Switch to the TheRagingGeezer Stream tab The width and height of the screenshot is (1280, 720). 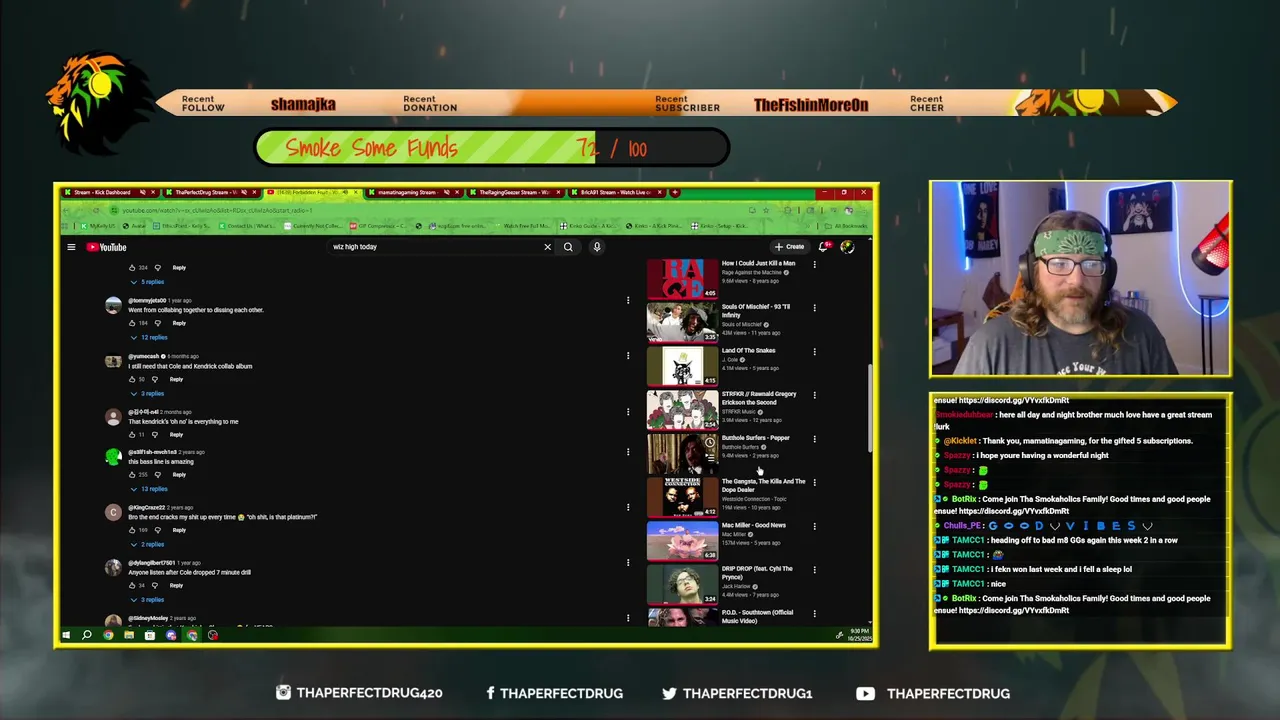click(514, 192)
